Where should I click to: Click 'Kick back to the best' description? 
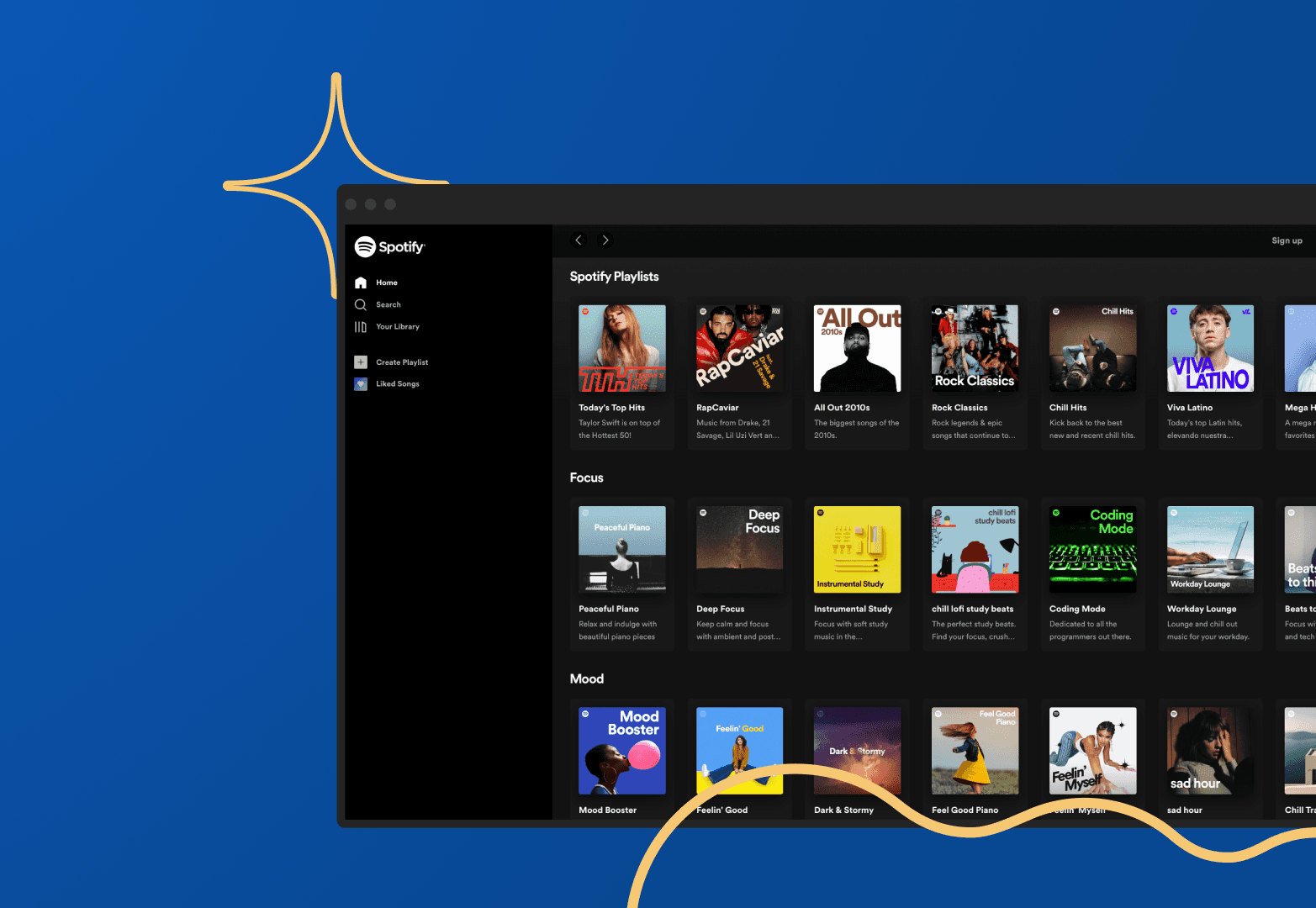pyautogui.click(x=1092, y=429)
